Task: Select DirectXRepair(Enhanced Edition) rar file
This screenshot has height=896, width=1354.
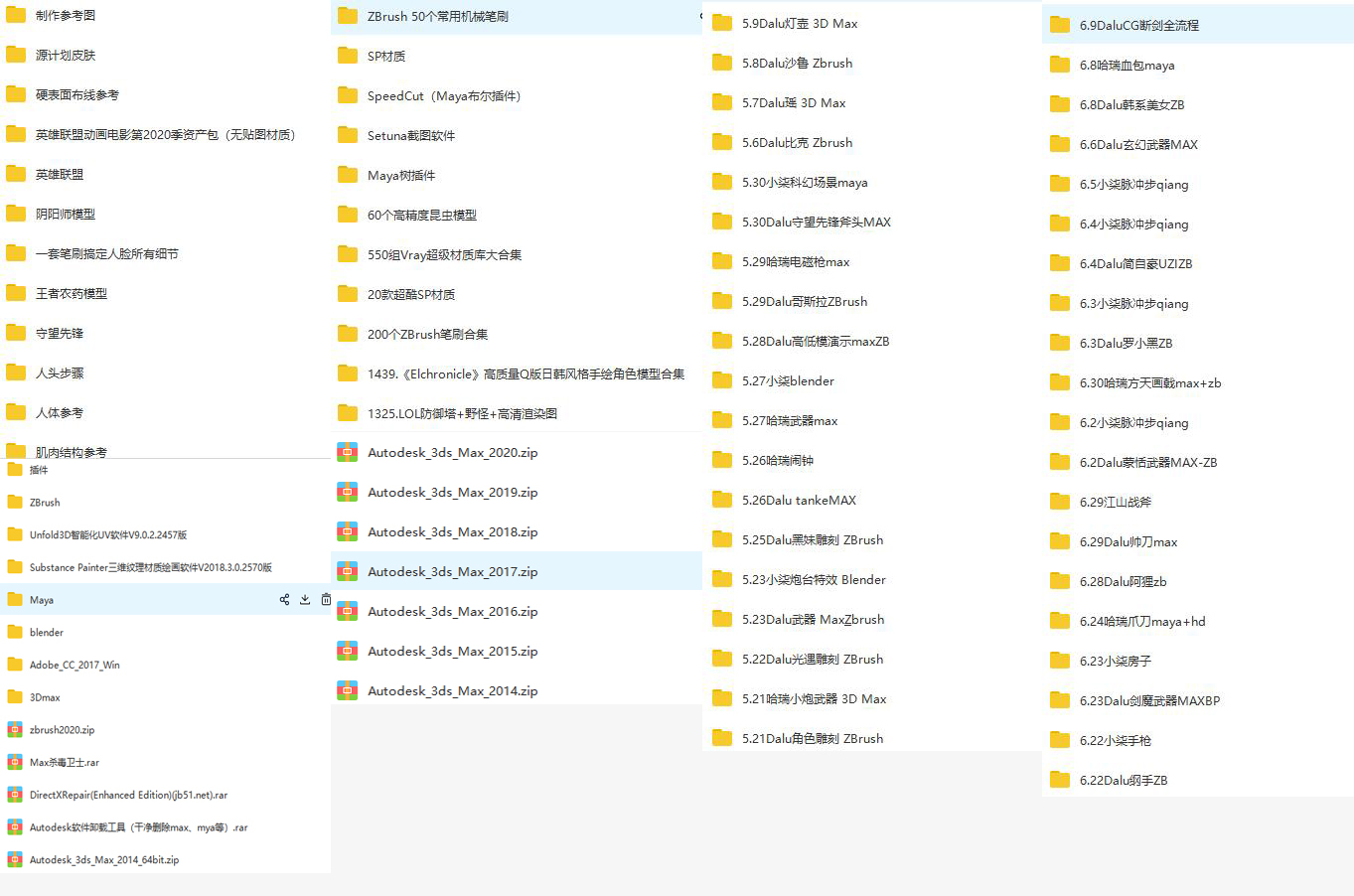Action: pyautogui.click(x=128, y=796)
